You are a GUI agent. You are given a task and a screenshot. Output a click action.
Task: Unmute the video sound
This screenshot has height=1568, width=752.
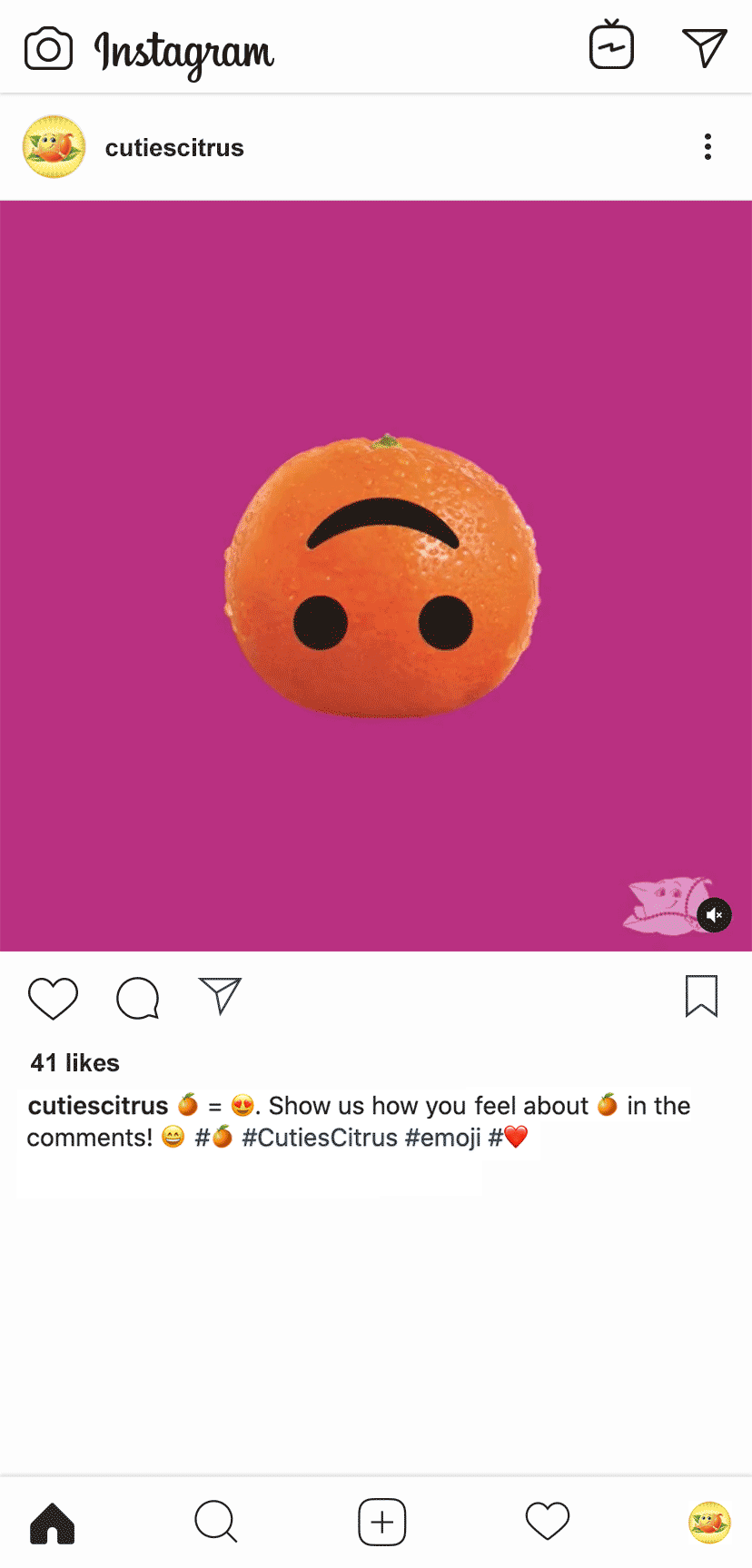point(715,915)
